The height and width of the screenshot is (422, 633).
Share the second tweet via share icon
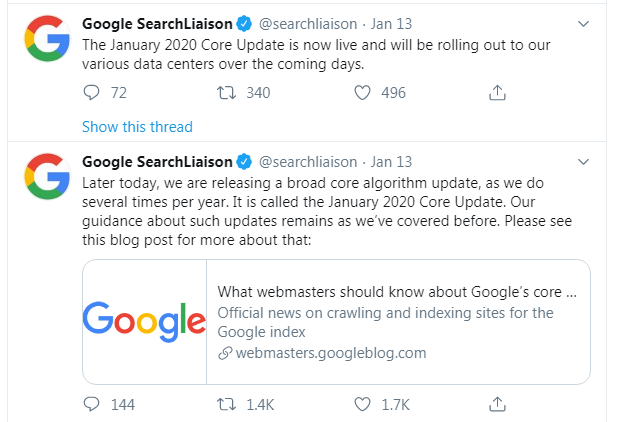pos(497,405)
